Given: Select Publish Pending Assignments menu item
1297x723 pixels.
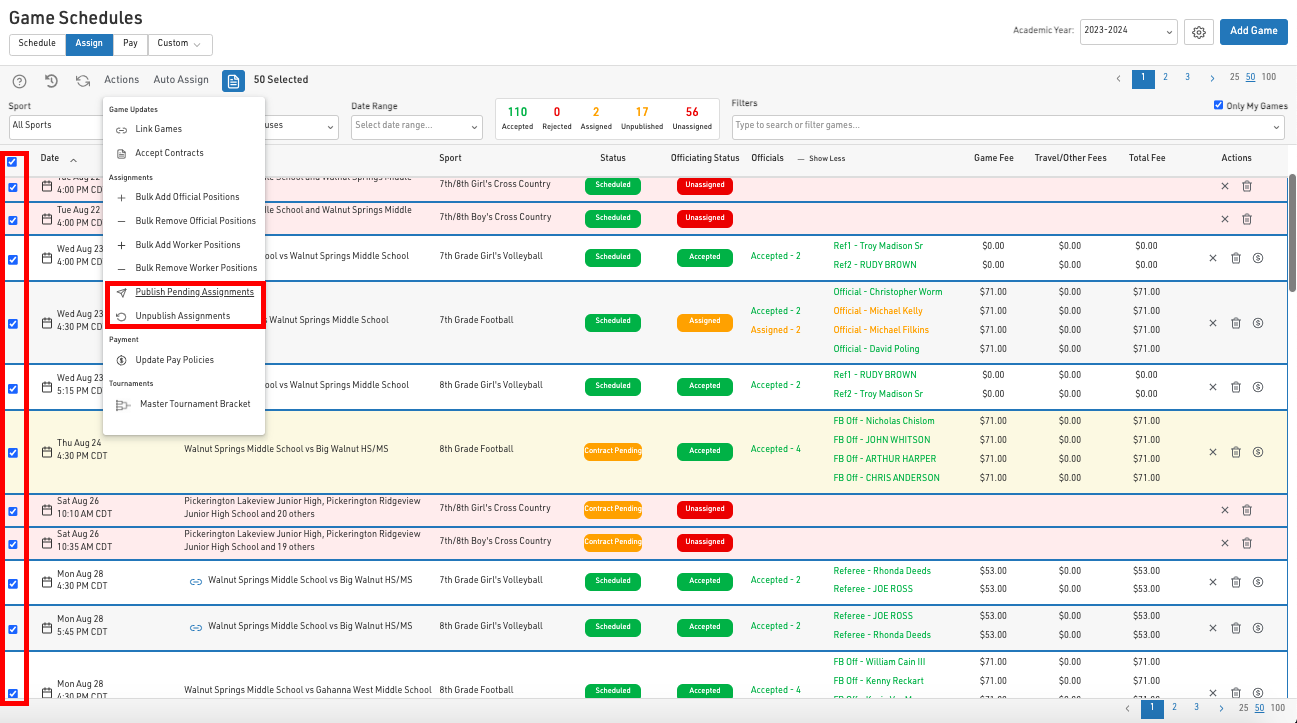Looking at the screenshot, I should (194, 292).
